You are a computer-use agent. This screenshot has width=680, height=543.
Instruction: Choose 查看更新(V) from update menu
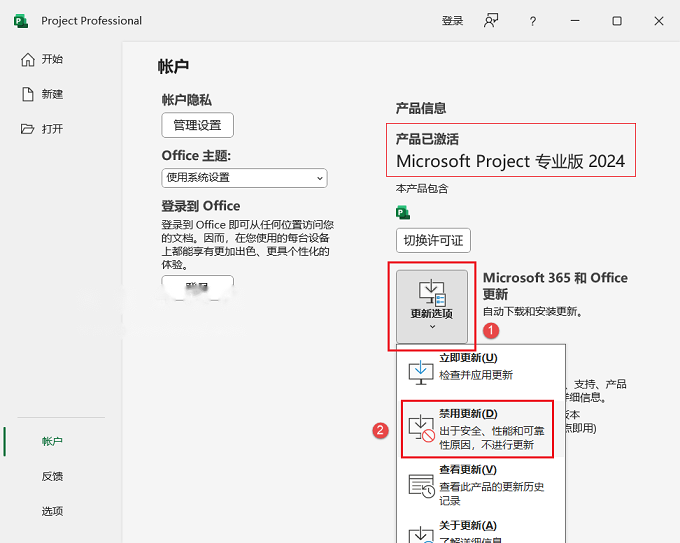481,484
